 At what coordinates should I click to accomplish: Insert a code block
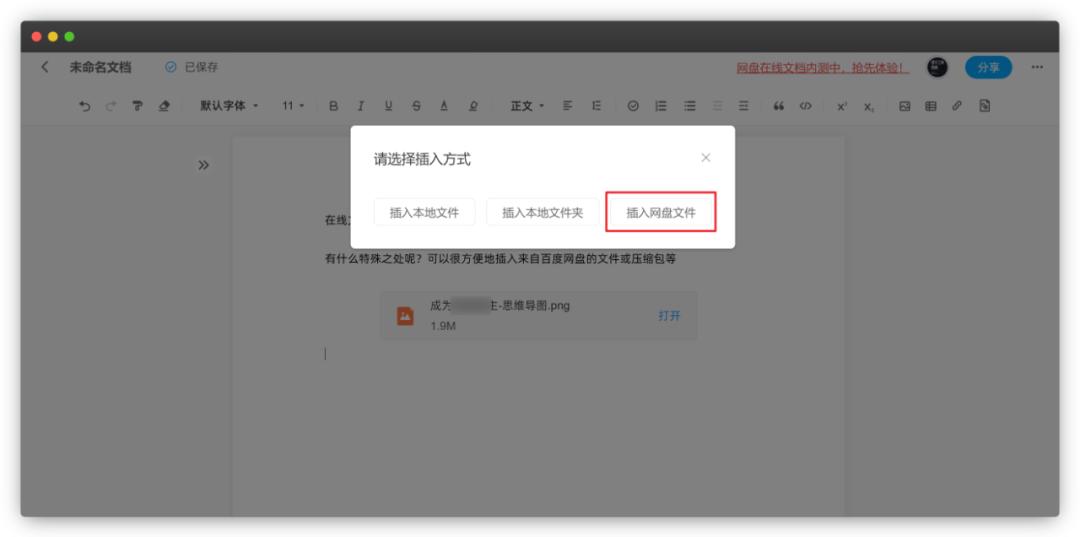click(x=806, y=106)
